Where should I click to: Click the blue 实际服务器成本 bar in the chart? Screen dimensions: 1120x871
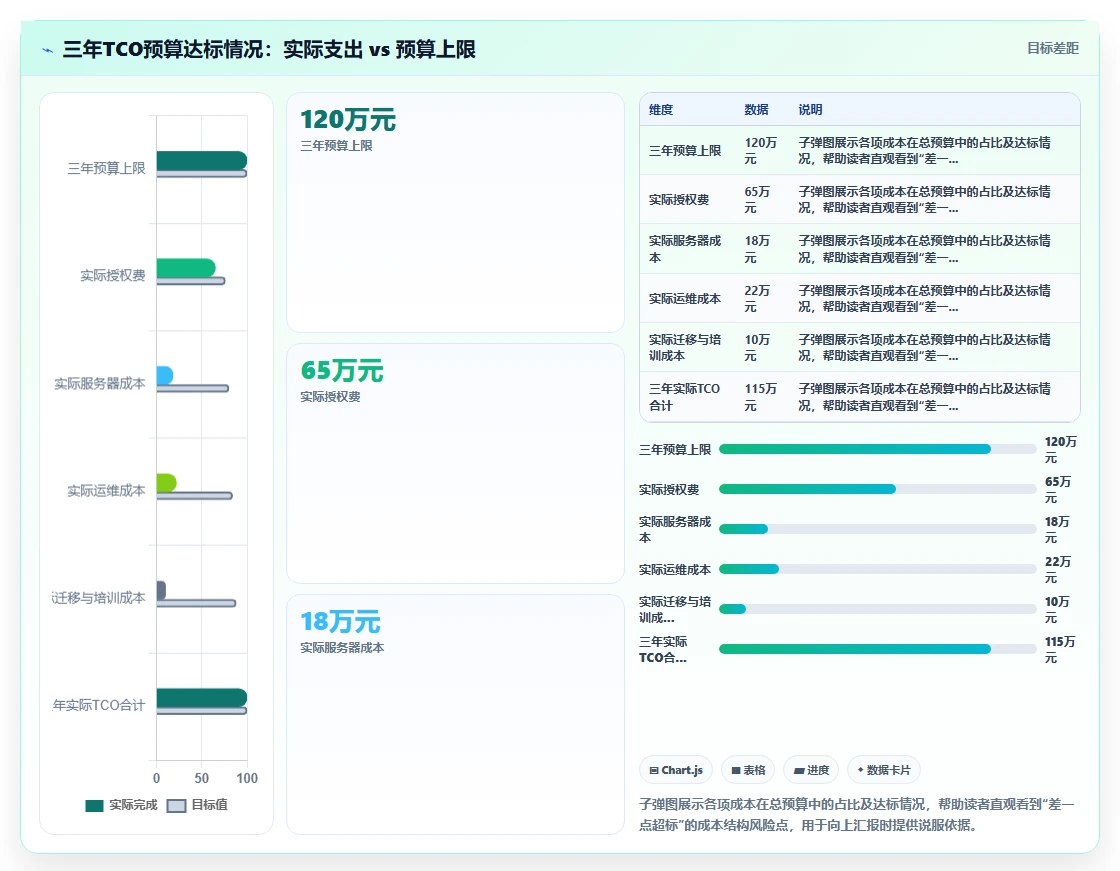[164, 375]
